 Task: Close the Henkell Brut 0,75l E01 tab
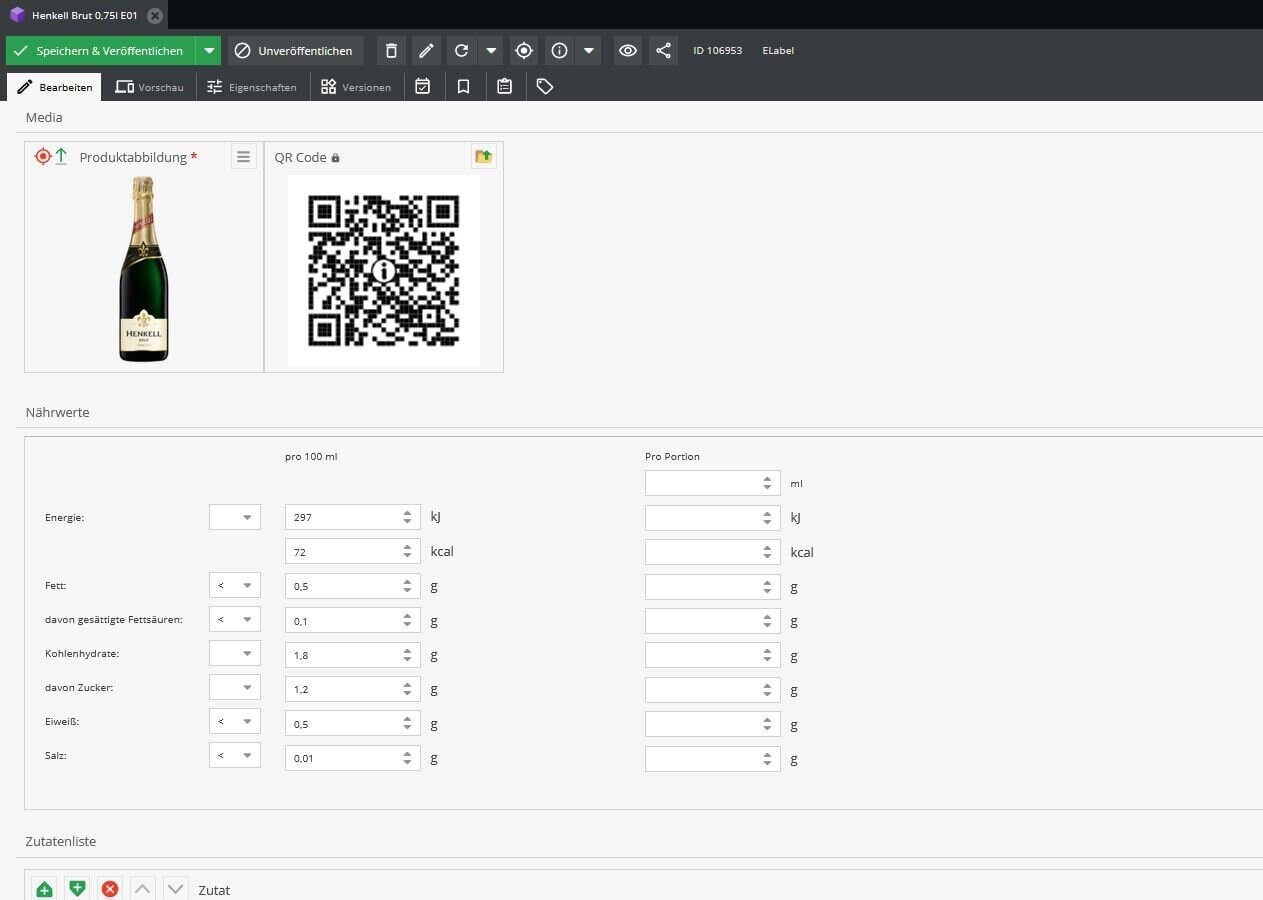pyautogui.click(x=155, y=15)
